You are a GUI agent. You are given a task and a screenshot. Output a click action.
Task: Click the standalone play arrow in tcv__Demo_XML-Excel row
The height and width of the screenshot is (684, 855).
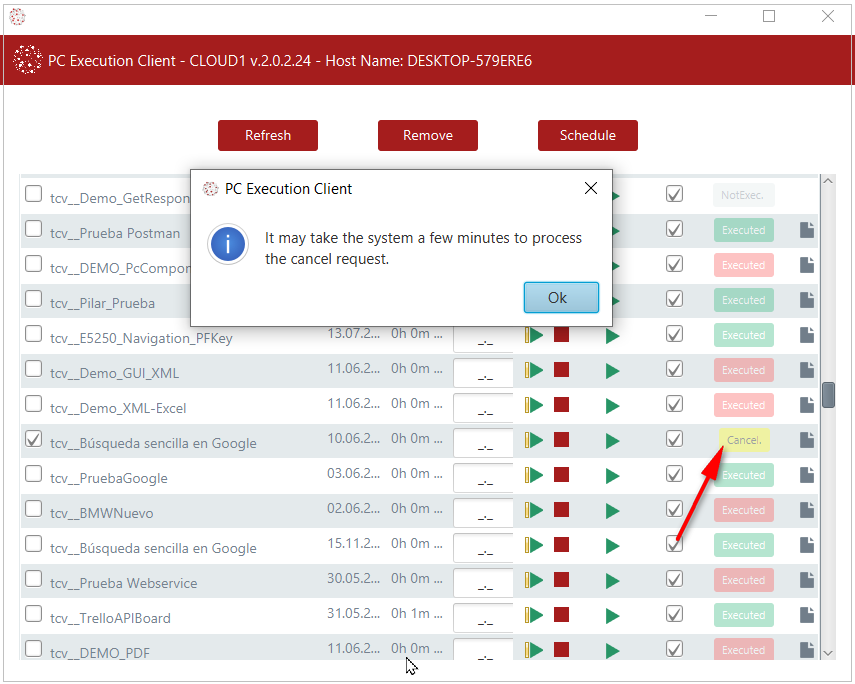[612, 406]
